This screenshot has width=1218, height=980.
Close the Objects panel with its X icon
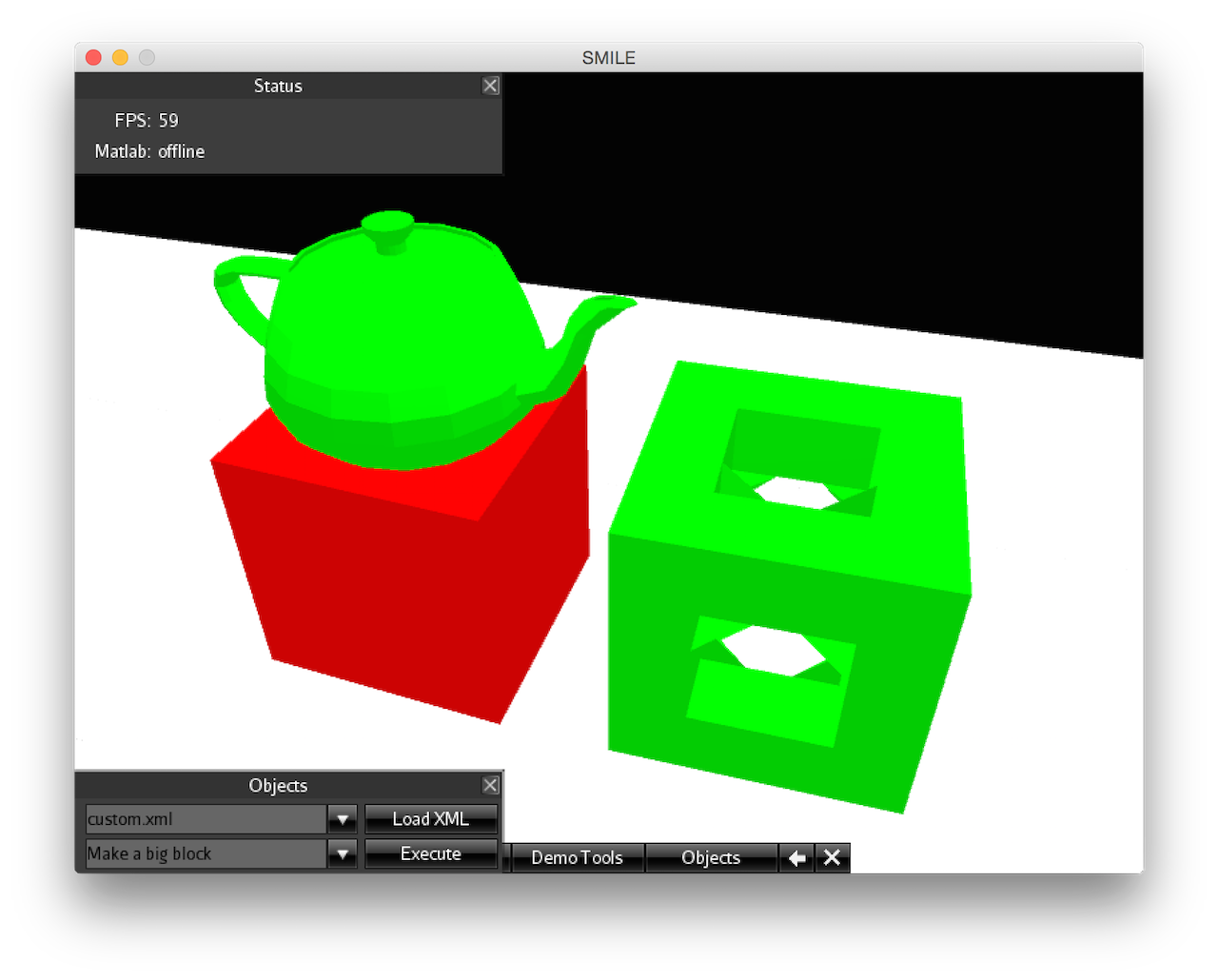point(491,785)
